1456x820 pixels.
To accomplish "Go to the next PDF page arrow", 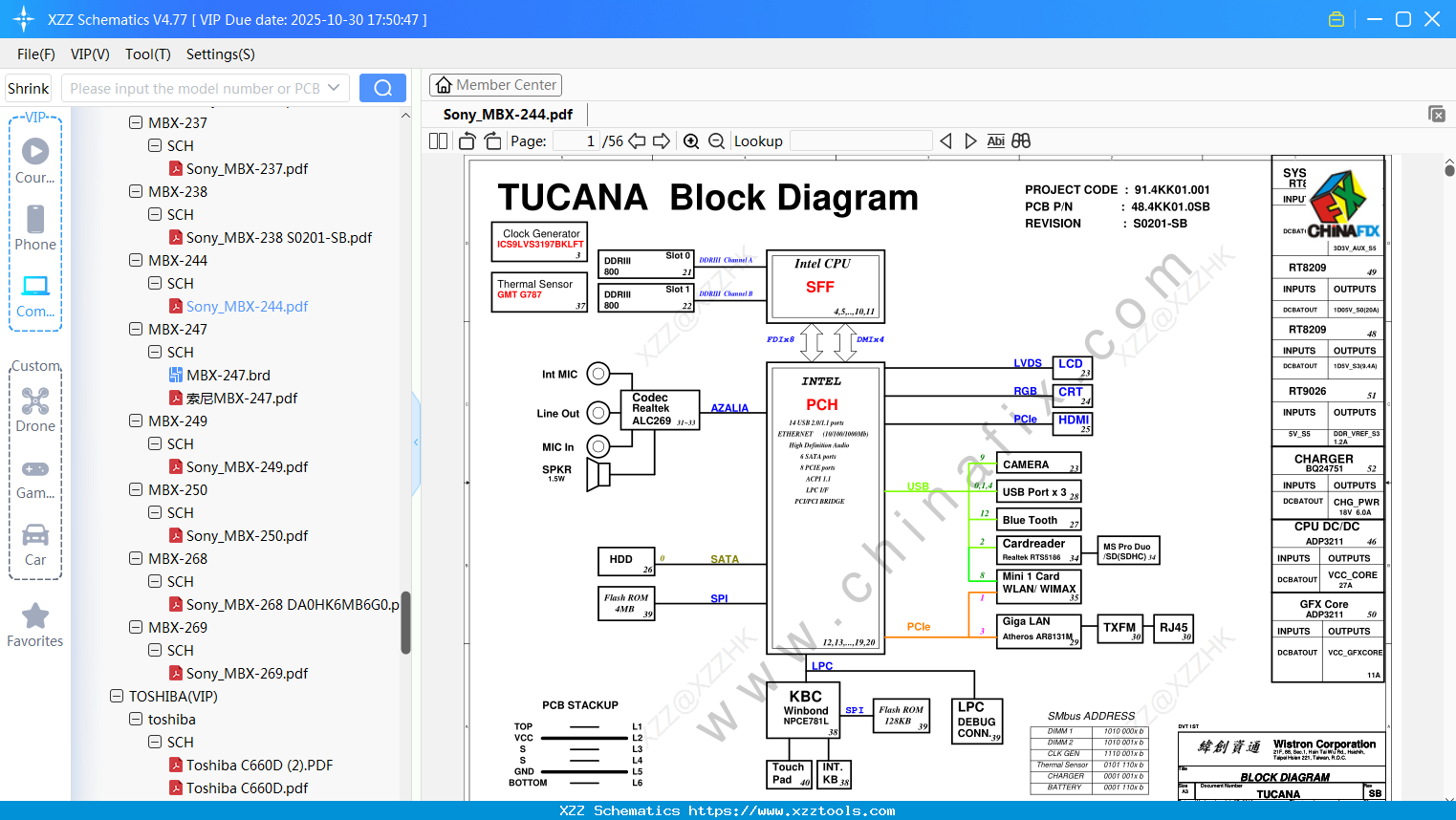I will (x=662, y=141).
